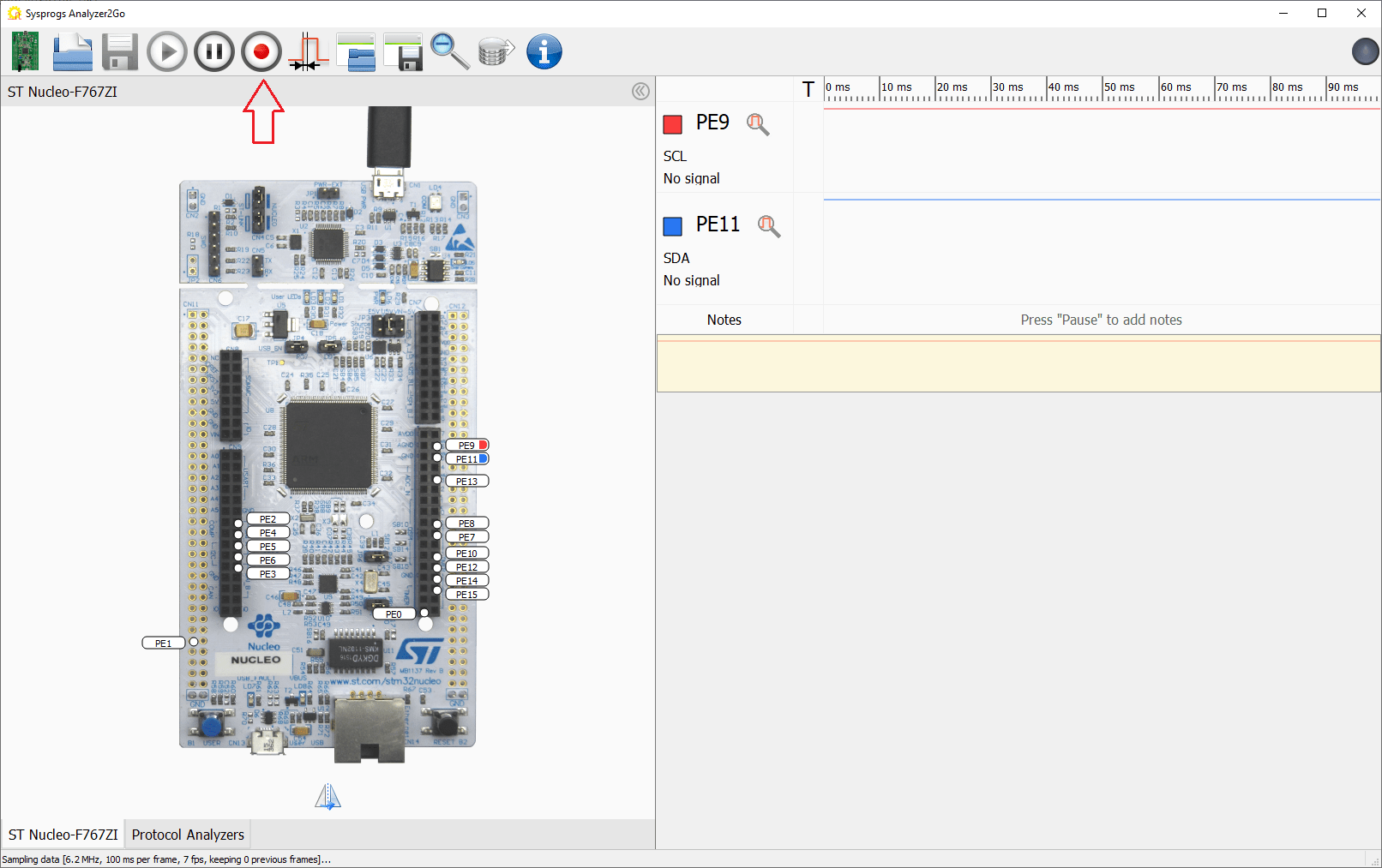Click the magnifier icon next to PE9
Image resolution: width=1382 pixels, height=868 pixels.
[x=758, y=124]
